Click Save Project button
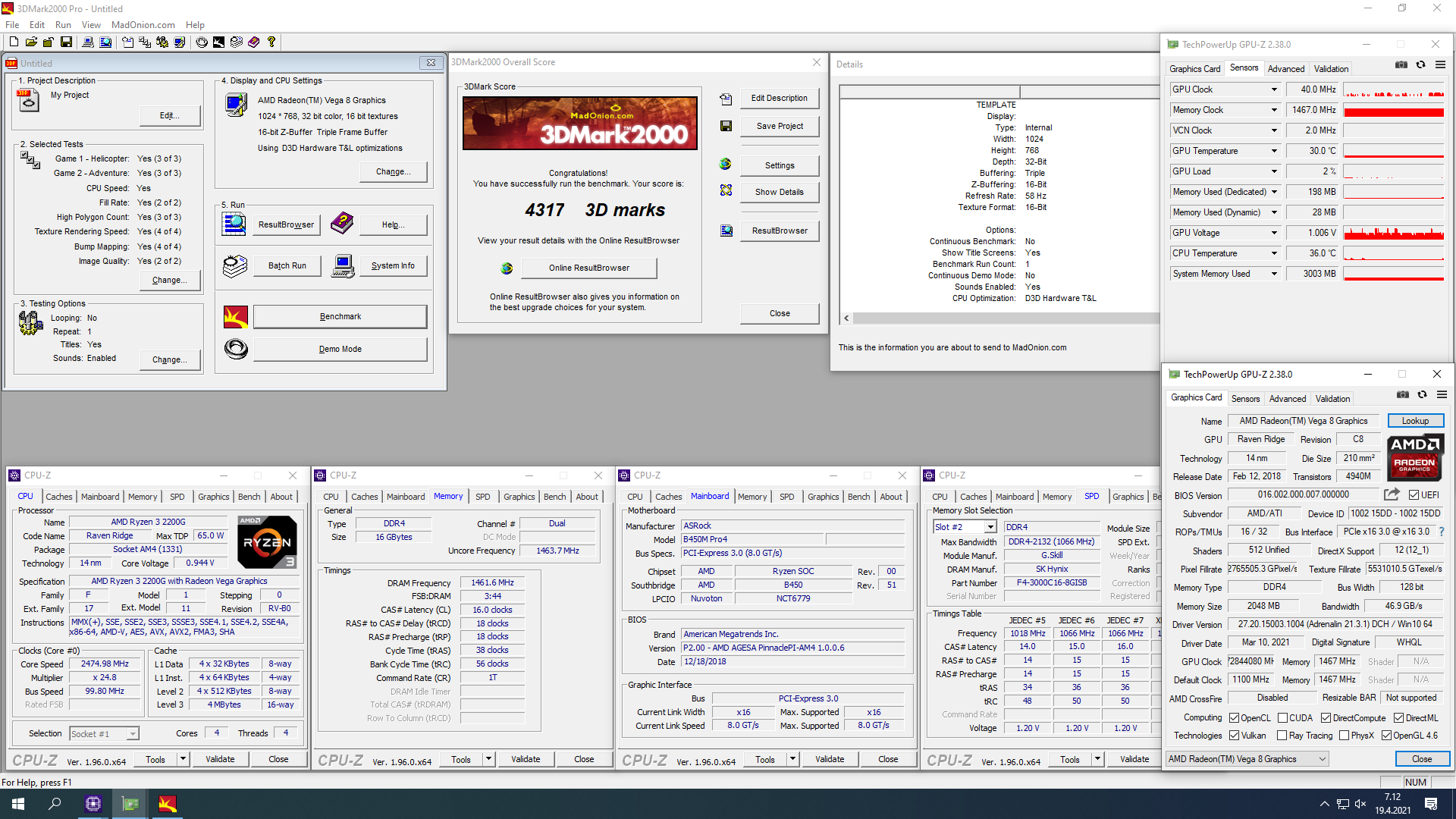The height and width of the screenshot is (819, 1456). pyautogui.click(x=779, y=126)
